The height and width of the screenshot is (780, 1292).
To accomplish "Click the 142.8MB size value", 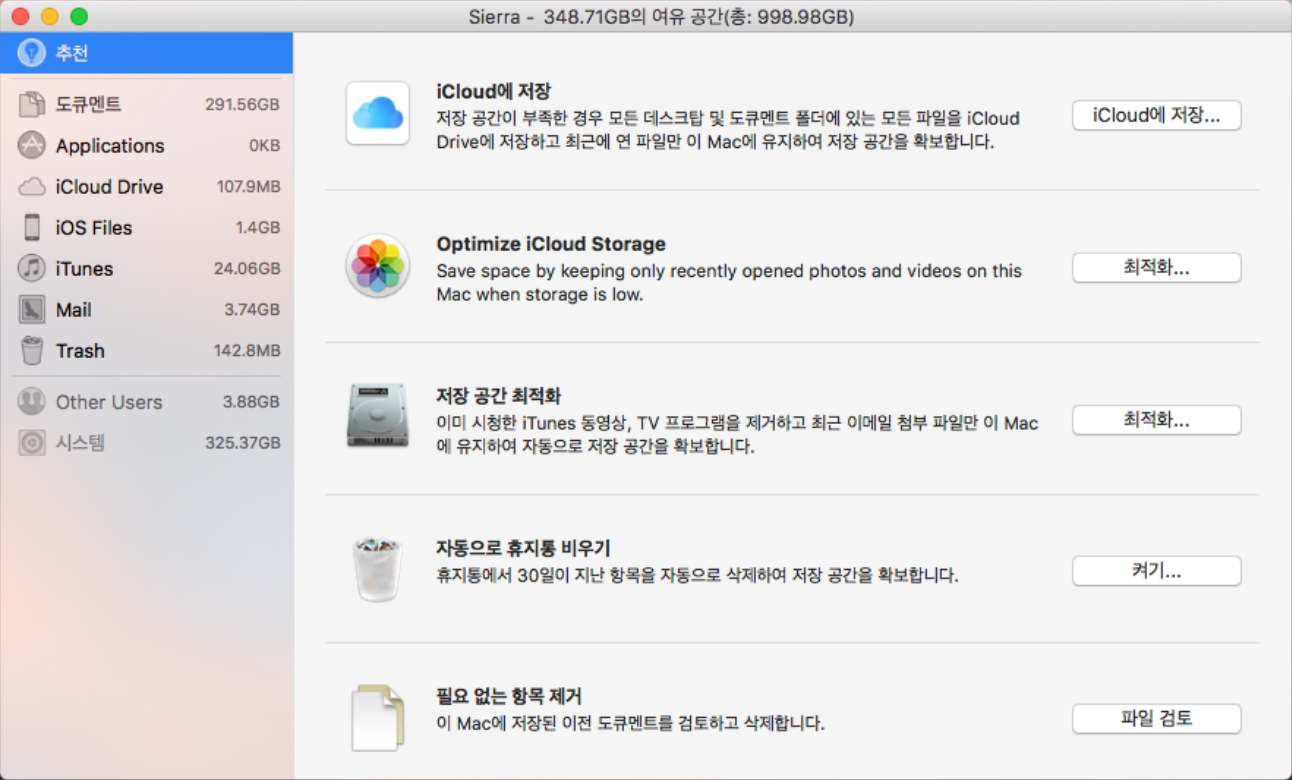I will (x=247, y=351).
